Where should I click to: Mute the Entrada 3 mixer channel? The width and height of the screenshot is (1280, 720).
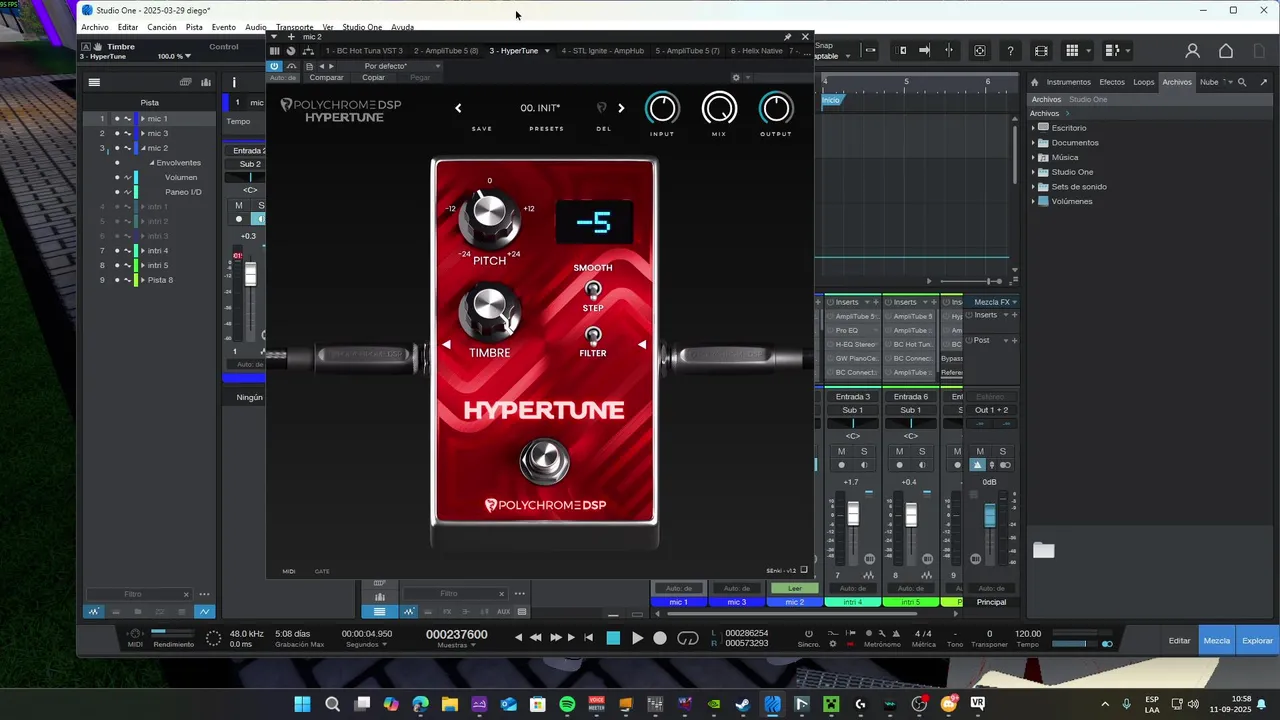coord(841,452)
